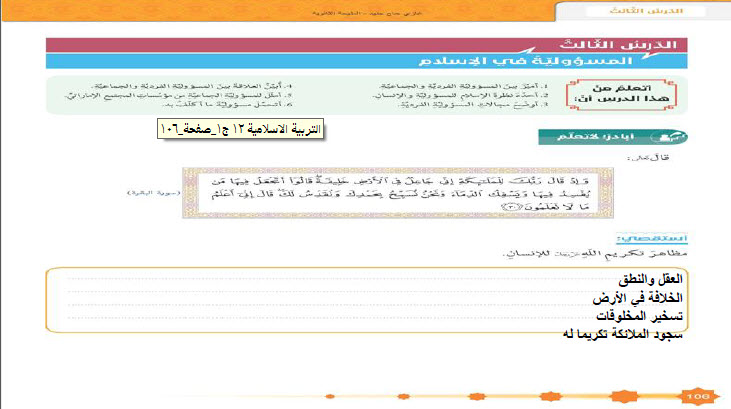Screen dimensions: 731x409
Task: Click the orange page number 106 badge
Action: [x=698, y=398]
